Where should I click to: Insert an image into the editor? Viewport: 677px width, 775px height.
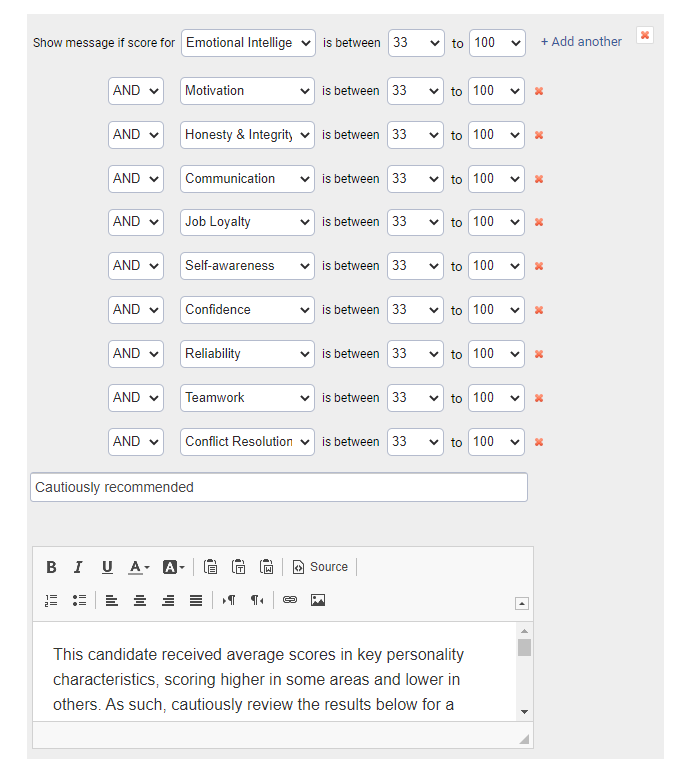pos(318,600)
